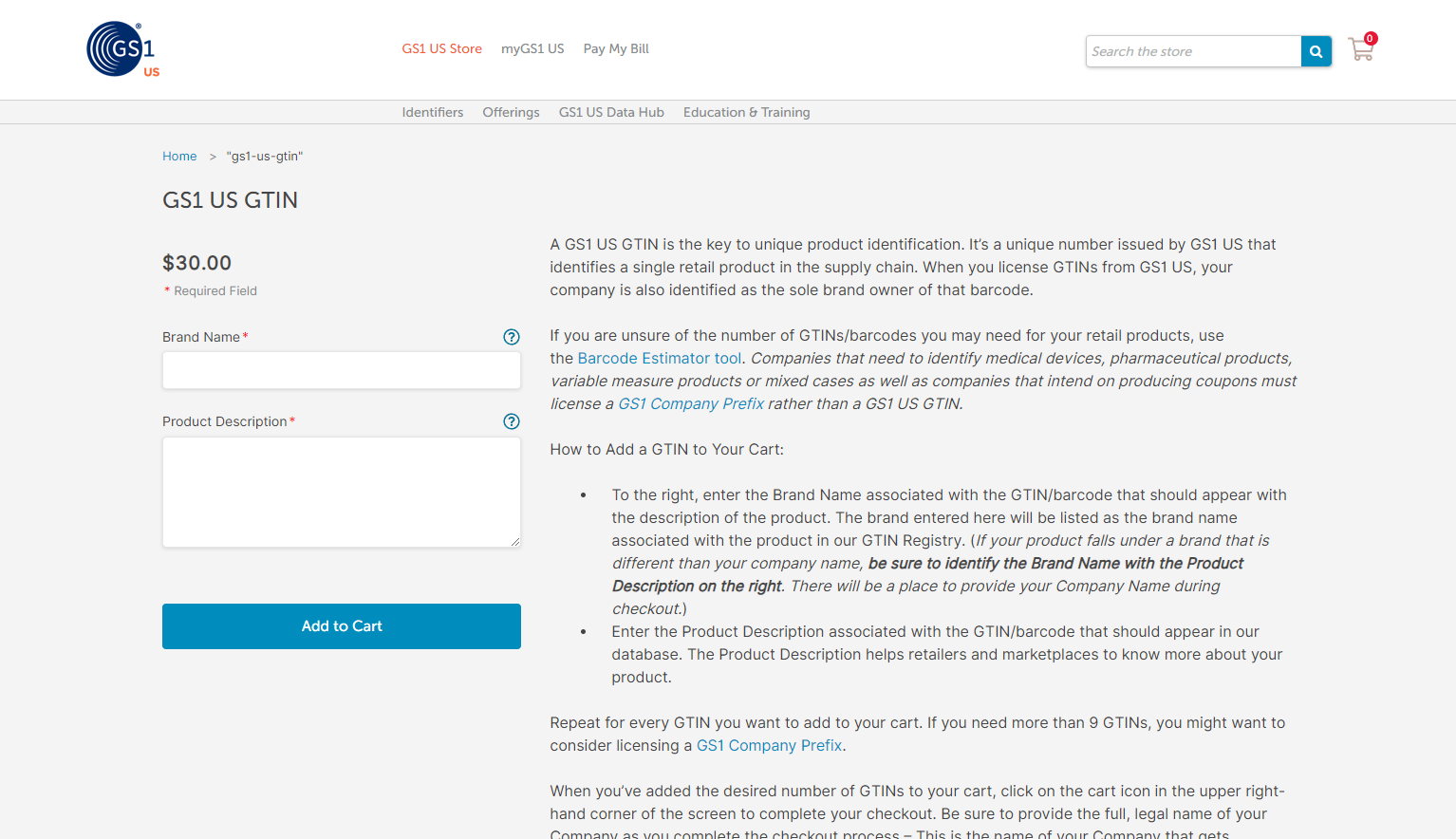Open Pay My Bill page
1456x839 pixels.
tap(616, 48)
